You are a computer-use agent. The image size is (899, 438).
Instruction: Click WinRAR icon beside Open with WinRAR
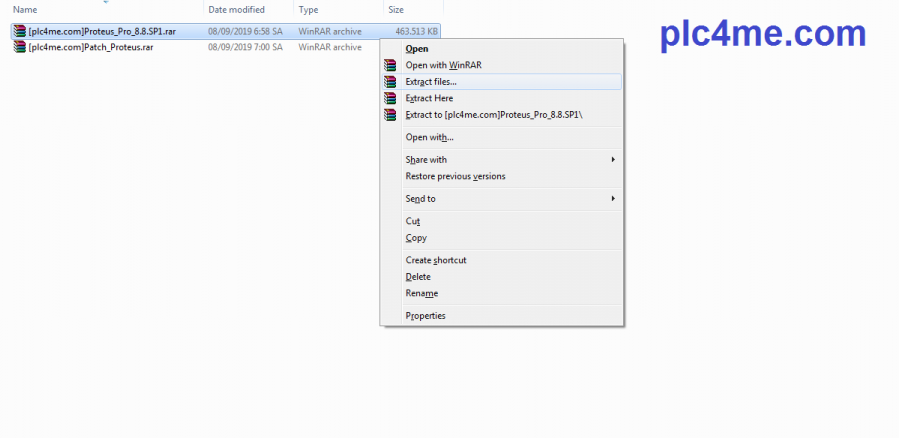click(x=390, y=65)
